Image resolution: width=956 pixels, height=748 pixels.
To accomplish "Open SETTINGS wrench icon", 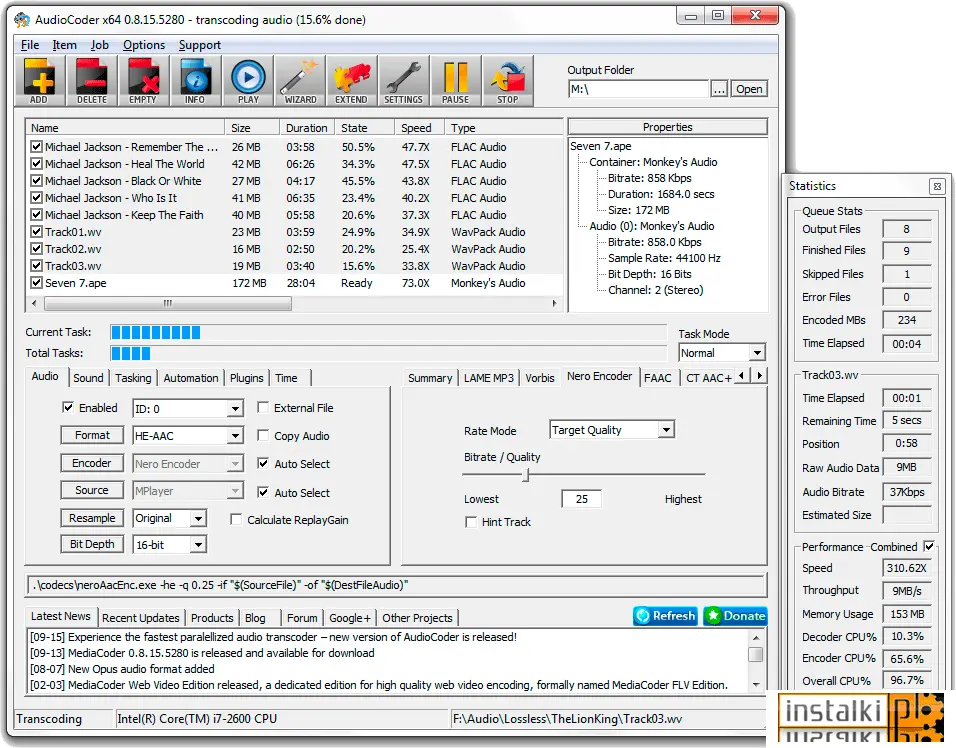I will [x=403, y=81].
